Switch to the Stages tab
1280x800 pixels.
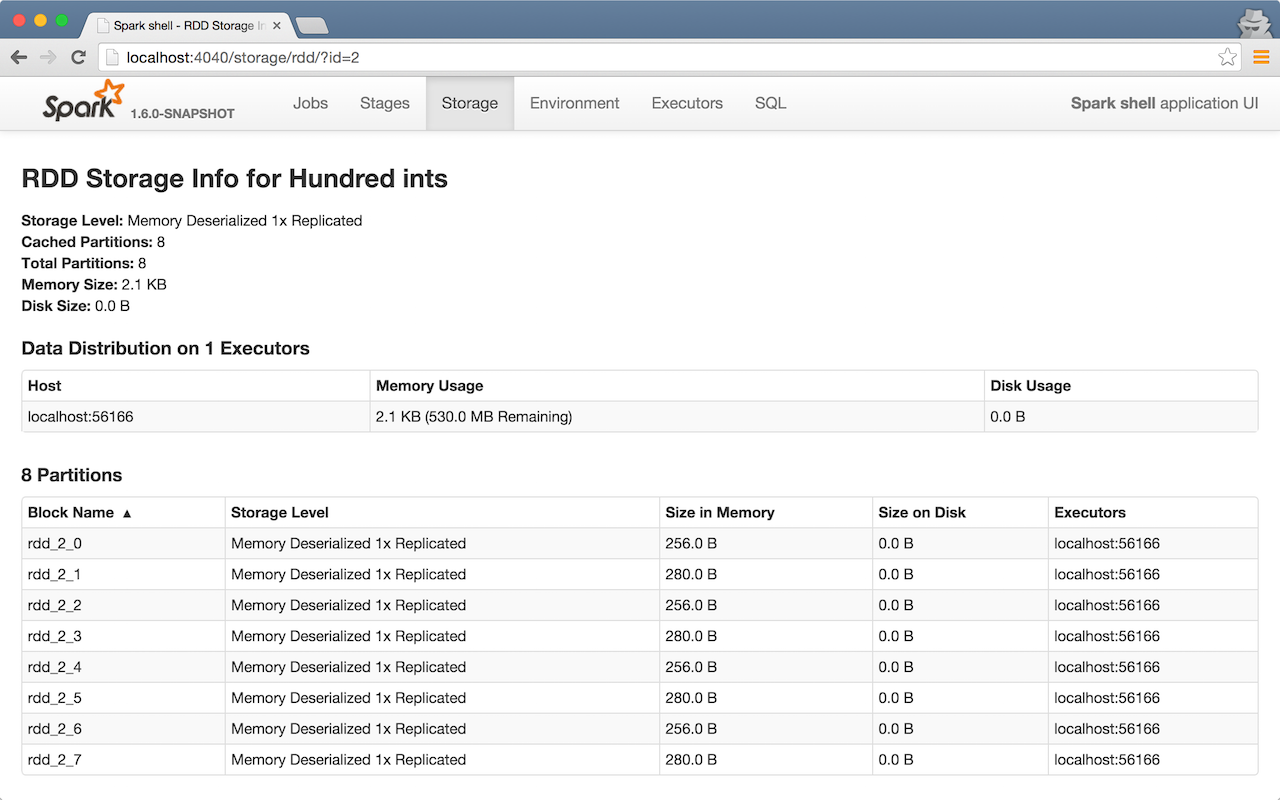click(x=385, y=103)
